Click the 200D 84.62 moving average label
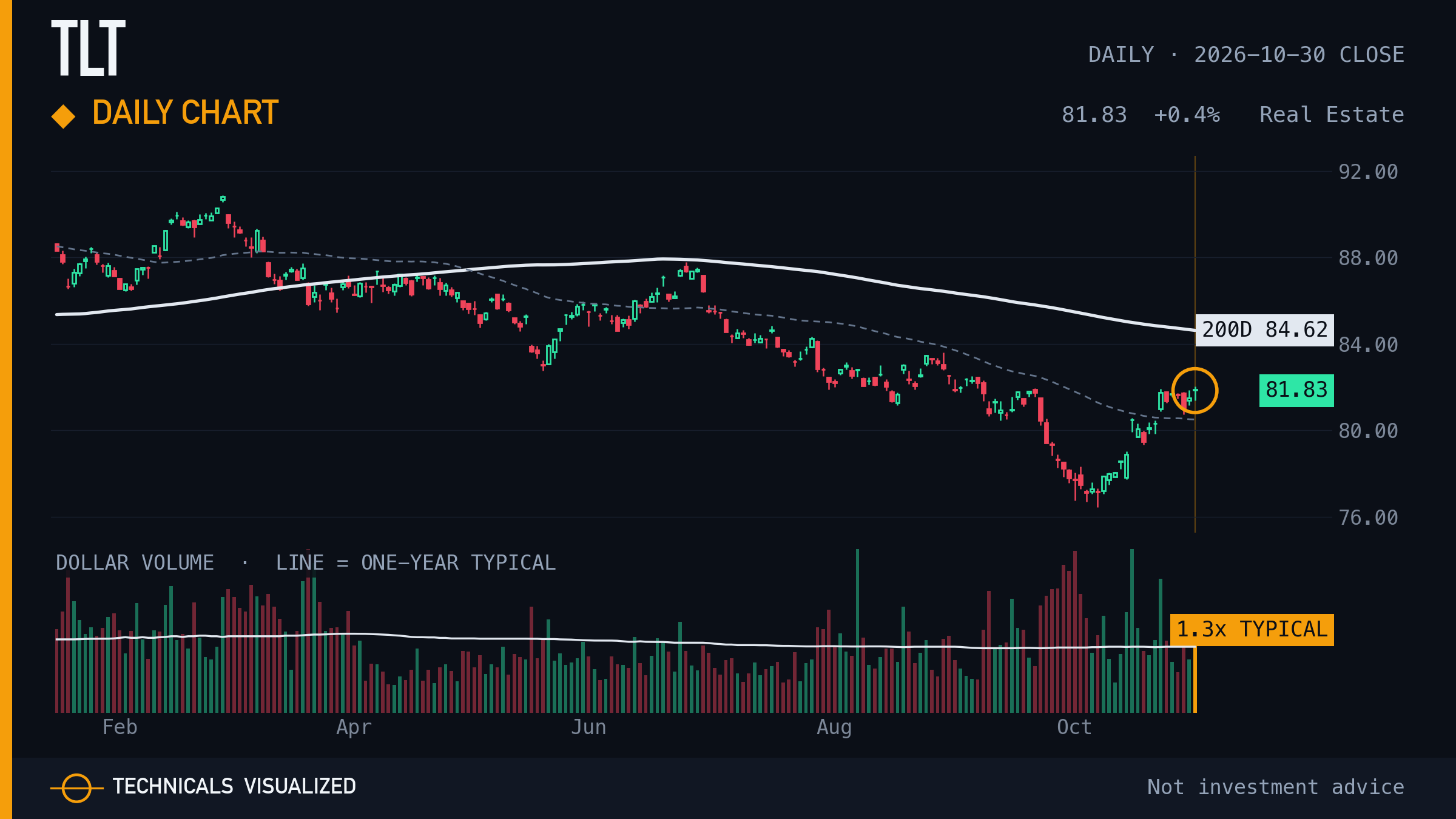 (x=1264, y=330)
